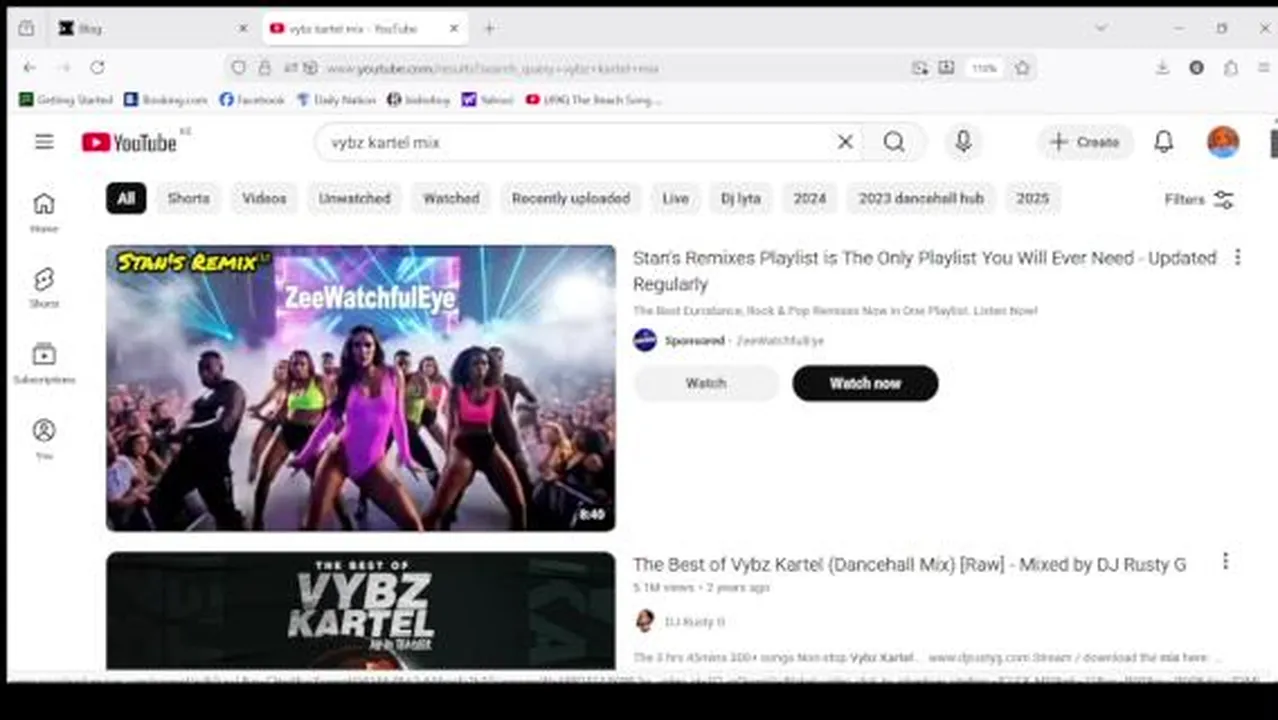Click the gray Watch button
This screenshot has height=720, width=1278.
point(706,383)
